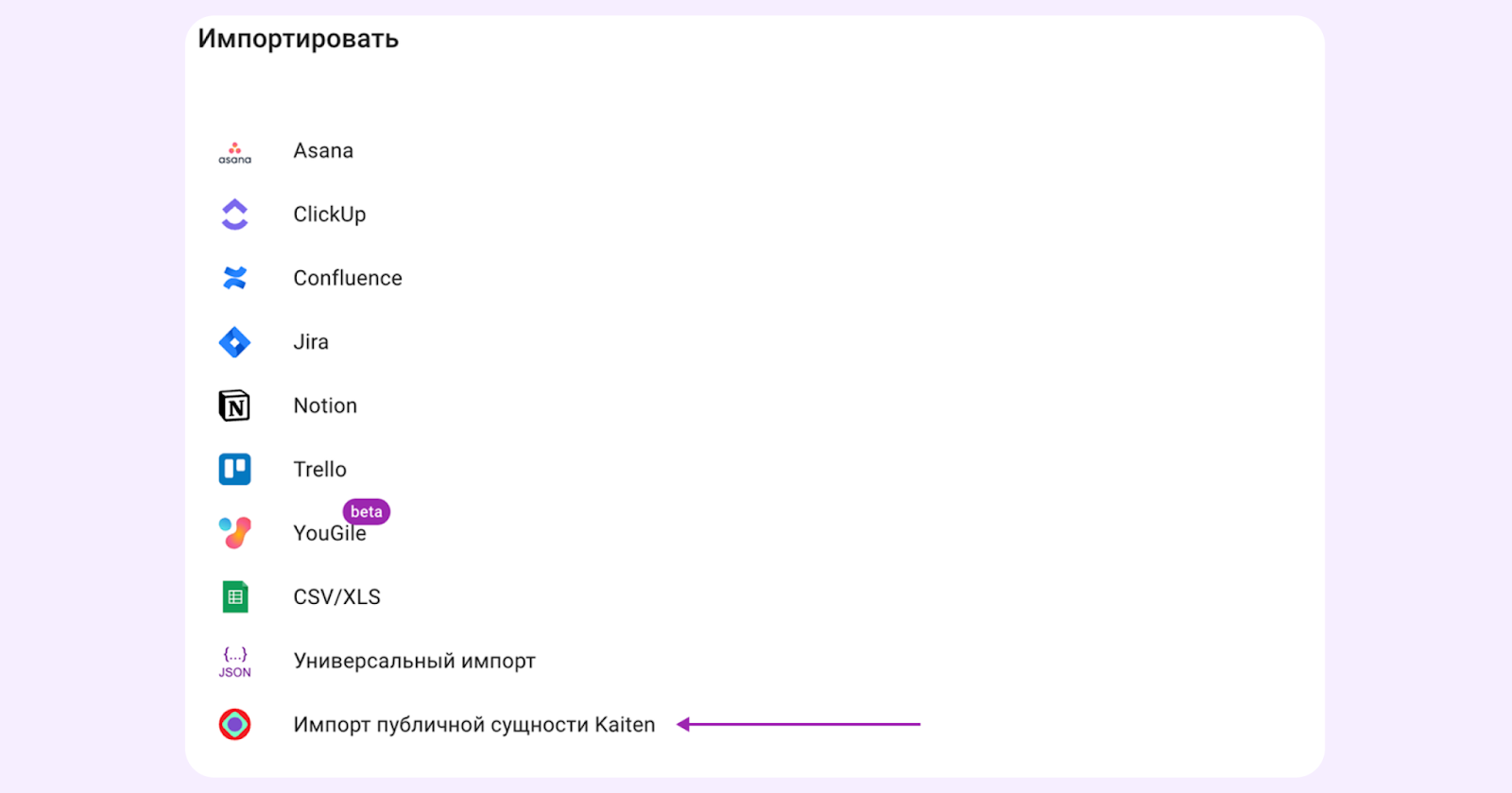Click the Notion letter N icon

click(234, 405)
